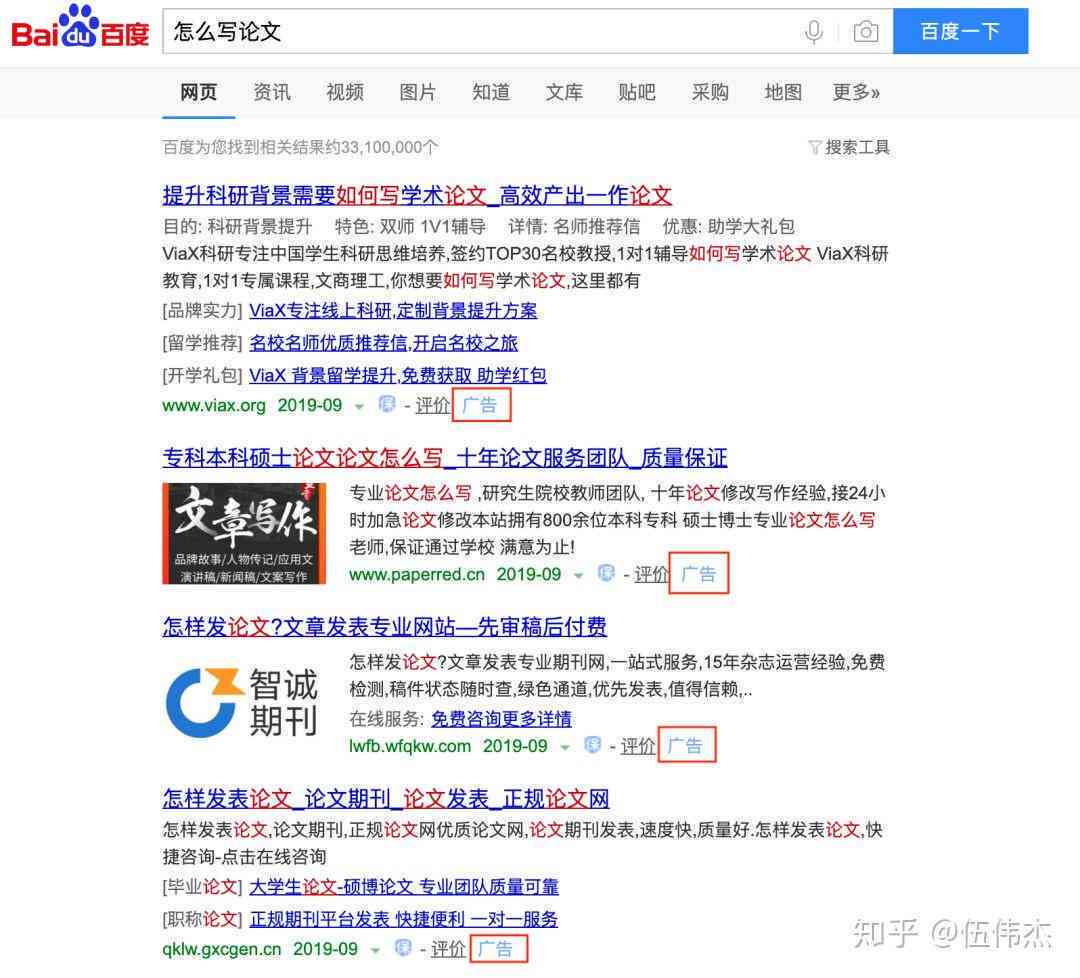Click the lwfb.wfqkw.com URL
1080x978 pixels.
pyautogui.click(x=410, y=746)
